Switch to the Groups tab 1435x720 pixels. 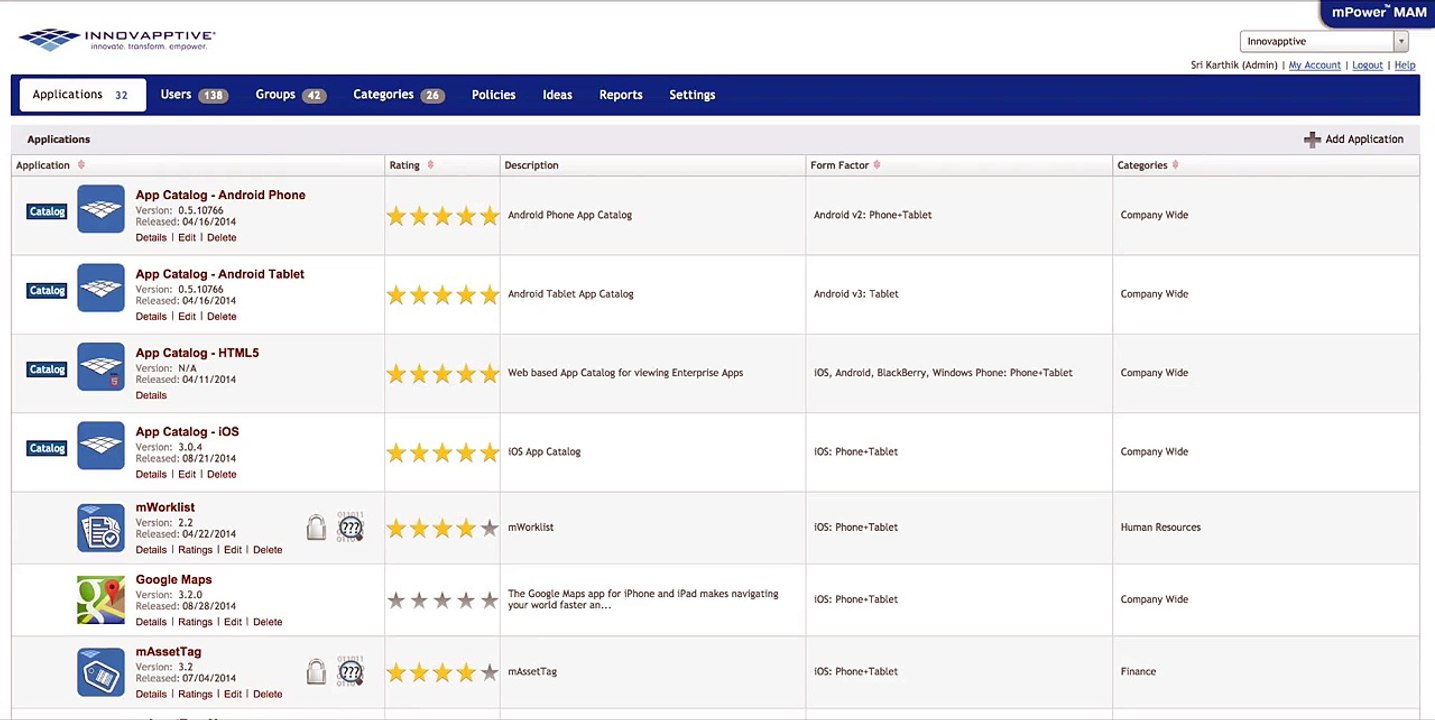[x=290, y=95]
